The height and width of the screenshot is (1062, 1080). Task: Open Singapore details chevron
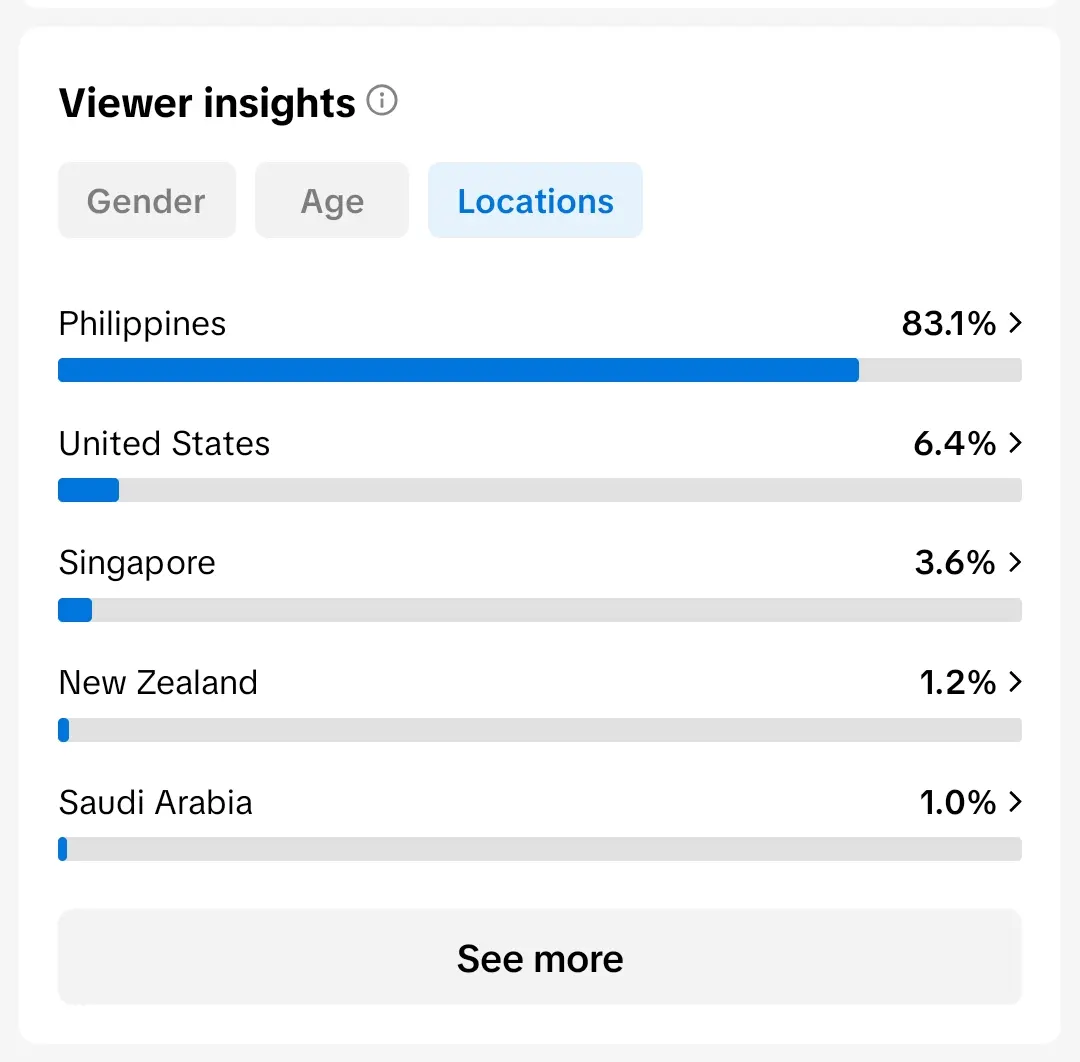click(1015, 562)
